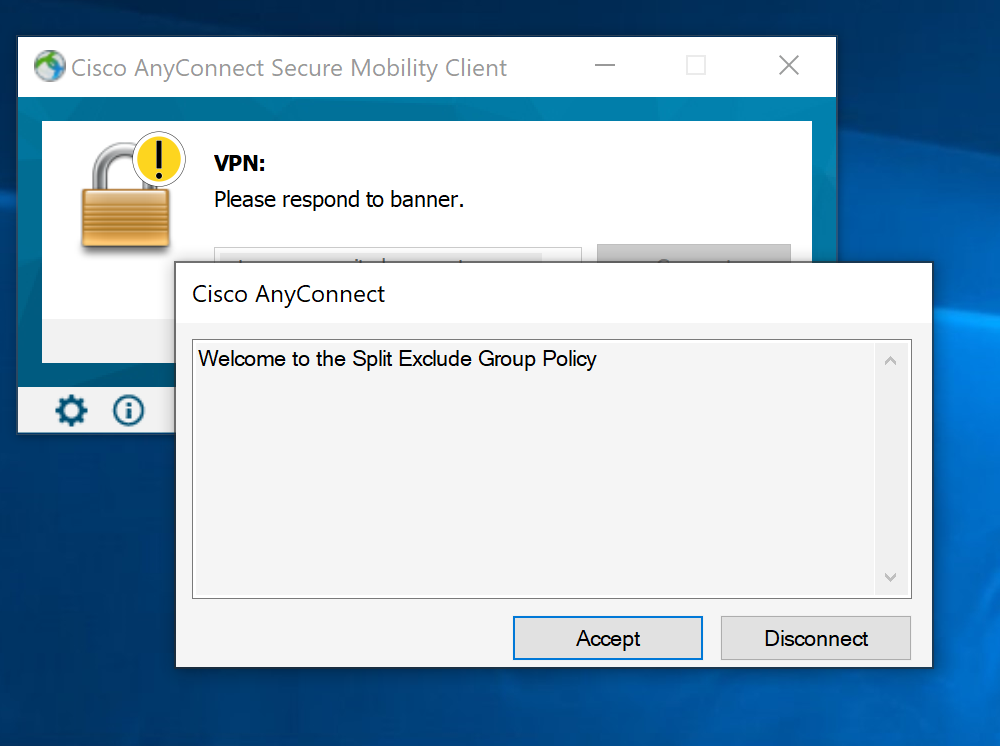Click the warning exclamation badge on the lock
Viewport: 1000px width, 746px height.
click(158, 158)
